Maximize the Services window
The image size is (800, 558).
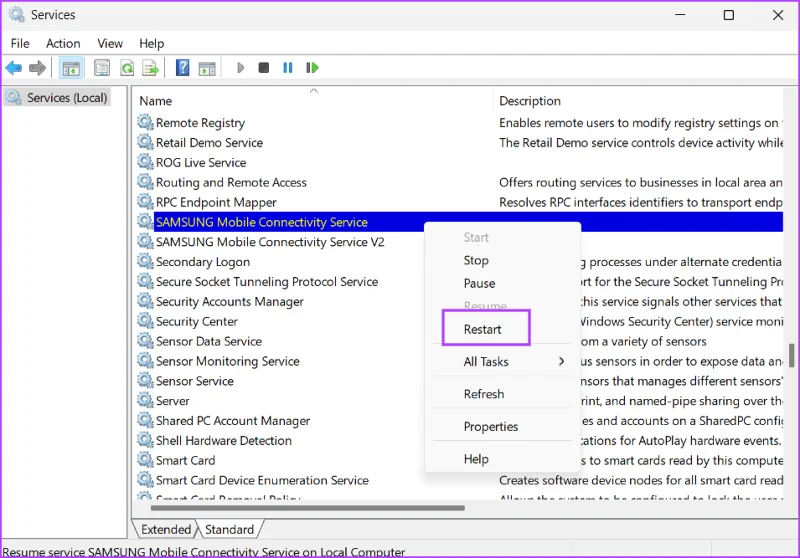729,15
